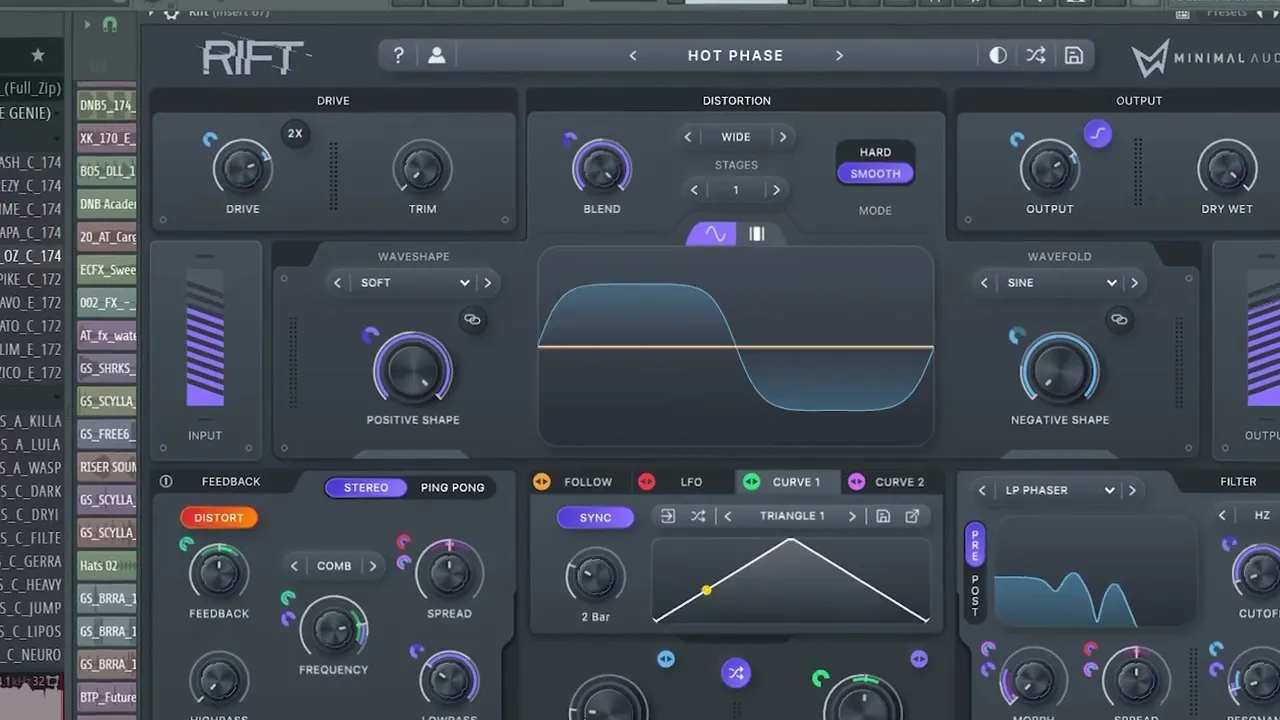This screenshot has height=720, width=1280.
Task: Toggle the PRE/POST filter routing switch
Action: click(x=975, y=570)
